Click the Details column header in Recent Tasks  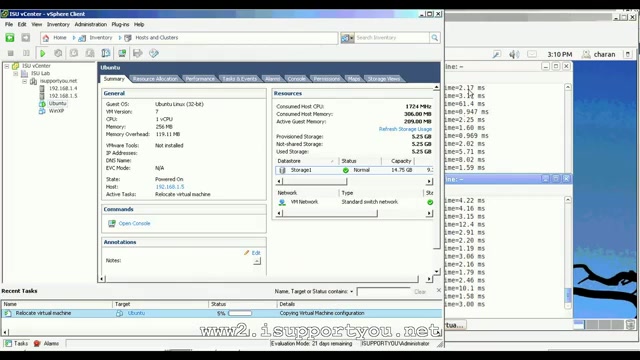pyautogui.click(x=359, y=304)
